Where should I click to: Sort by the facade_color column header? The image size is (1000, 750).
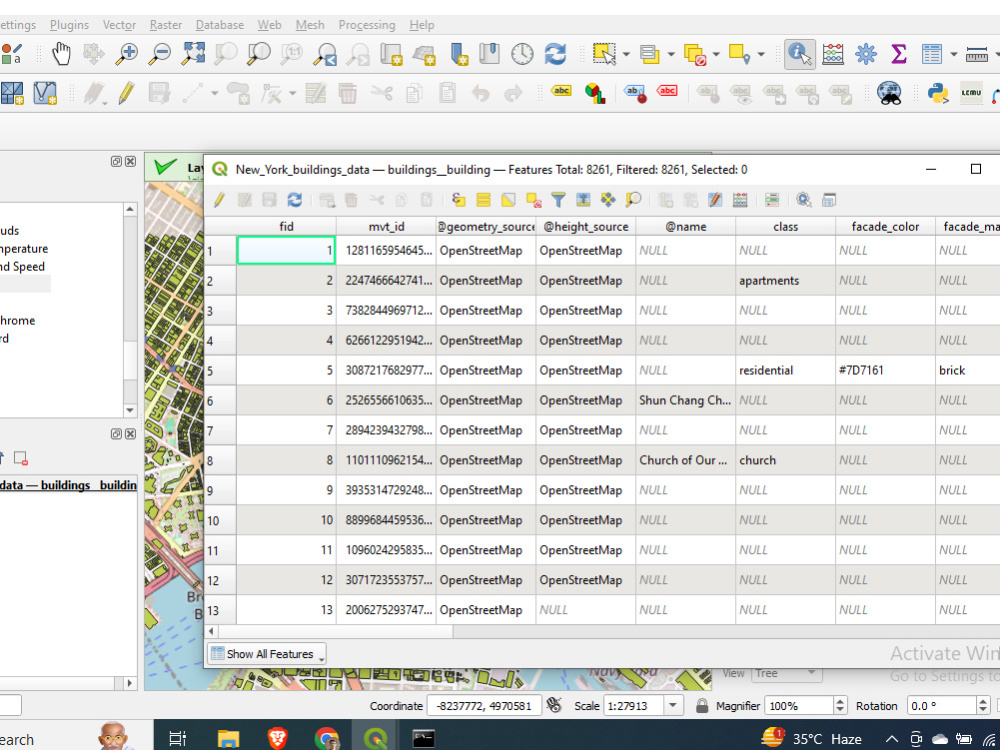coord(885,226)
